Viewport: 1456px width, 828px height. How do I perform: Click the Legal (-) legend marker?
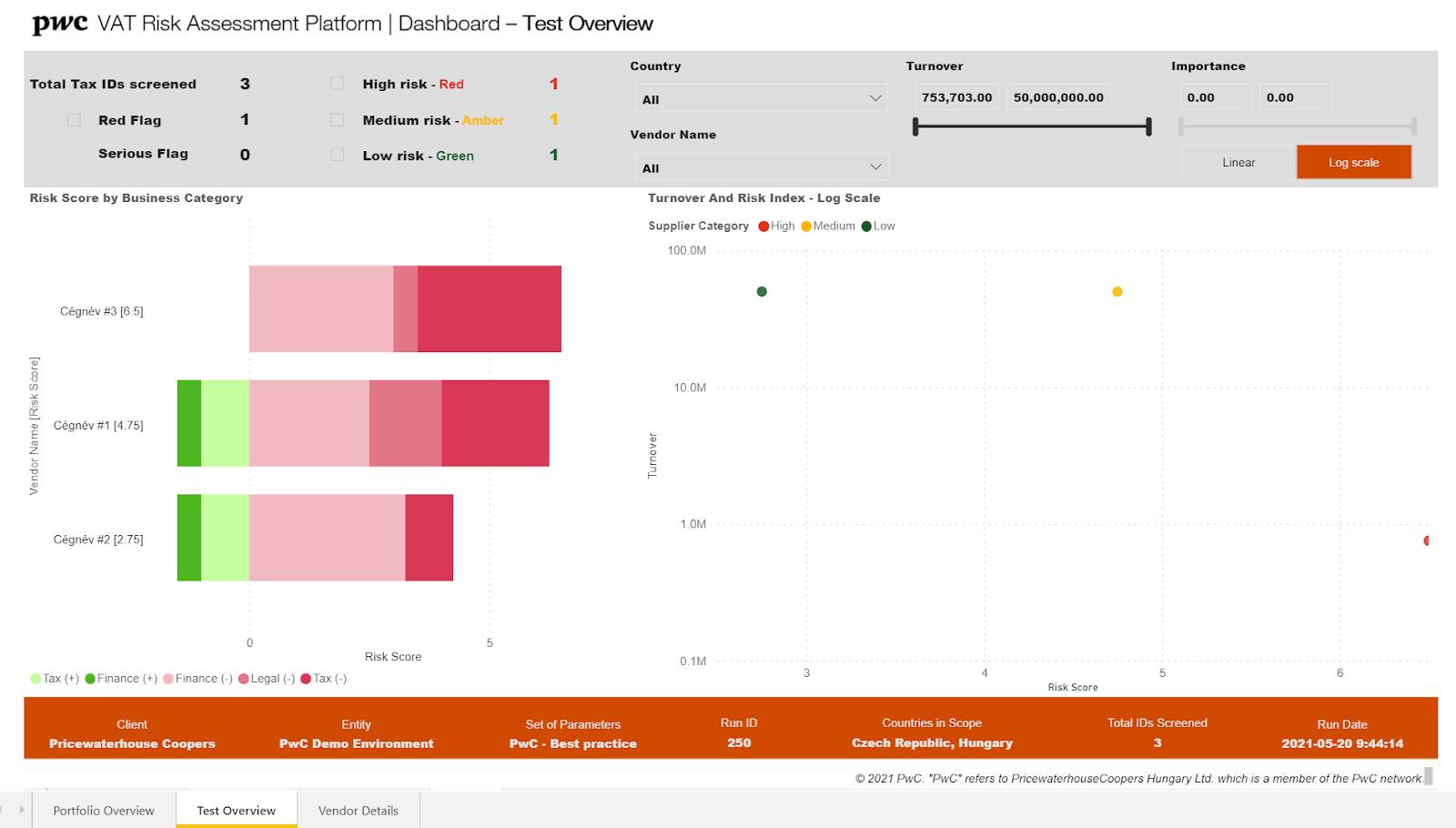[x=243, y=679]
